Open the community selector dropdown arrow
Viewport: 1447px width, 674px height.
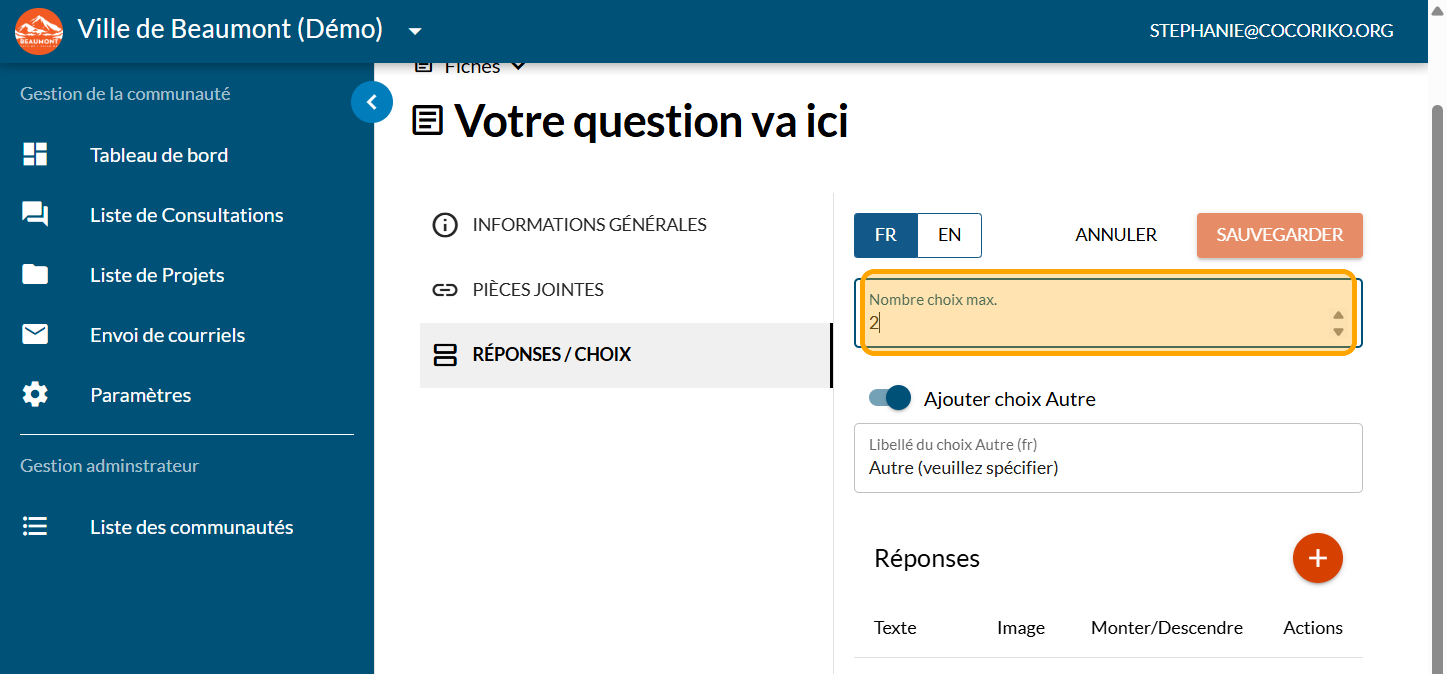(415, 31)
